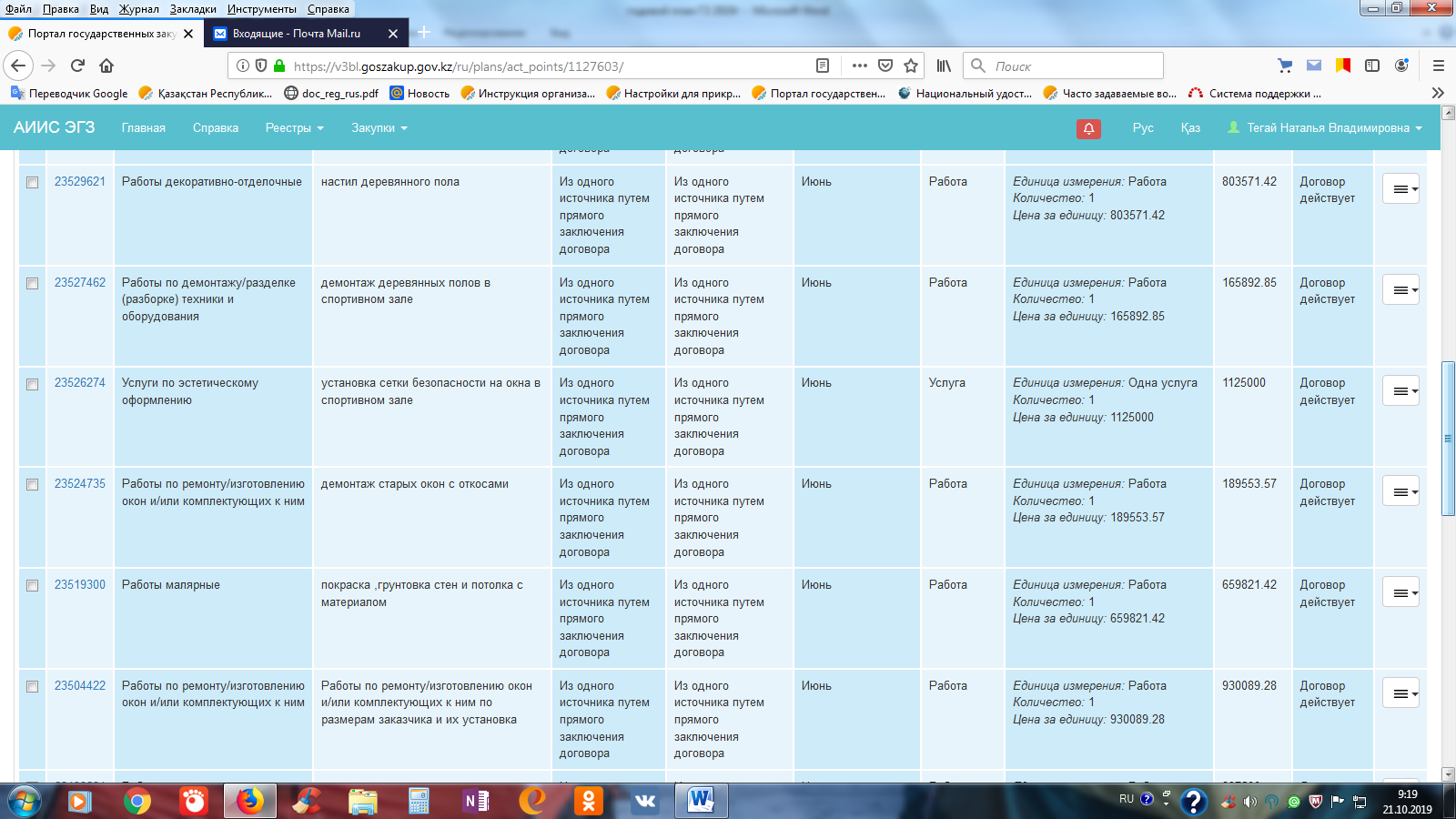Open Справка in the site navigation
The width and height of the screenshot is (1456, 819).
216,128
